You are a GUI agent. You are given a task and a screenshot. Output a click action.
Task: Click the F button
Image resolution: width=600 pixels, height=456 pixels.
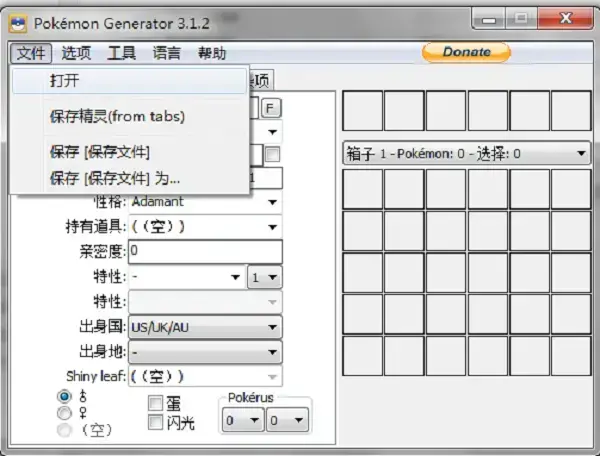(271, 108)
